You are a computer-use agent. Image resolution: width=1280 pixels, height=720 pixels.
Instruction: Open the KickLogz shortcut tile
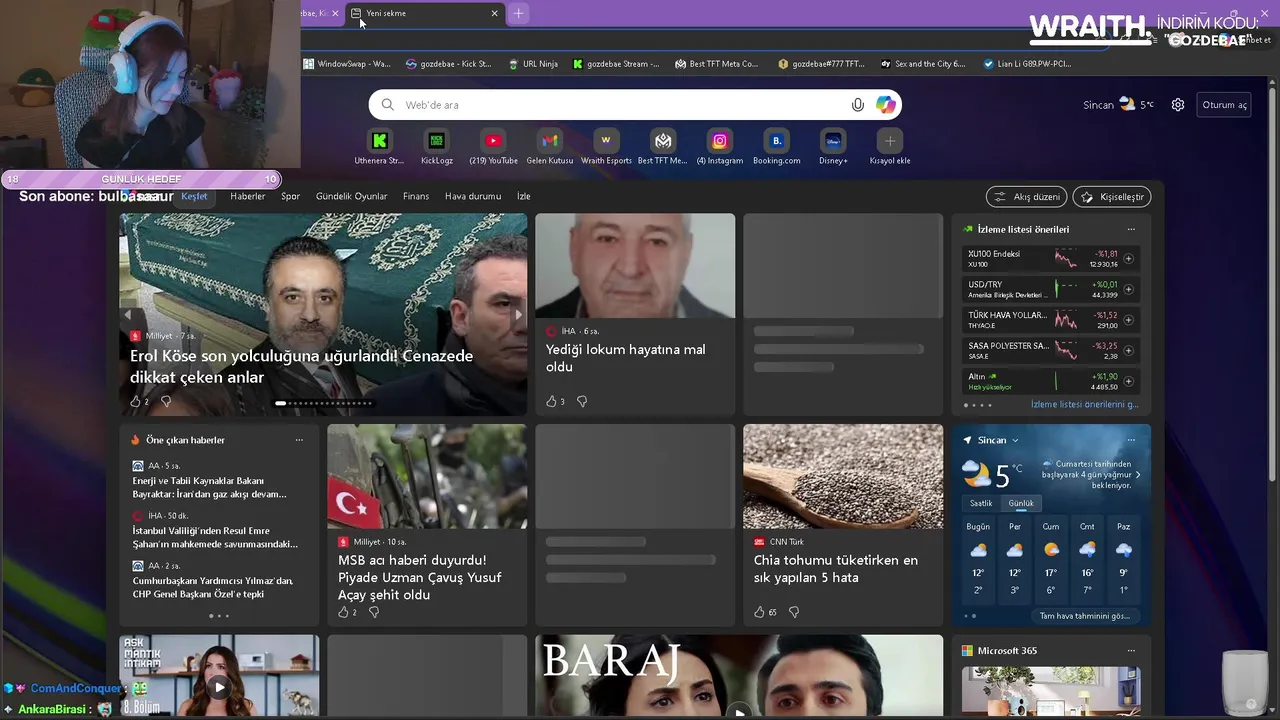[x=436, y=147]
